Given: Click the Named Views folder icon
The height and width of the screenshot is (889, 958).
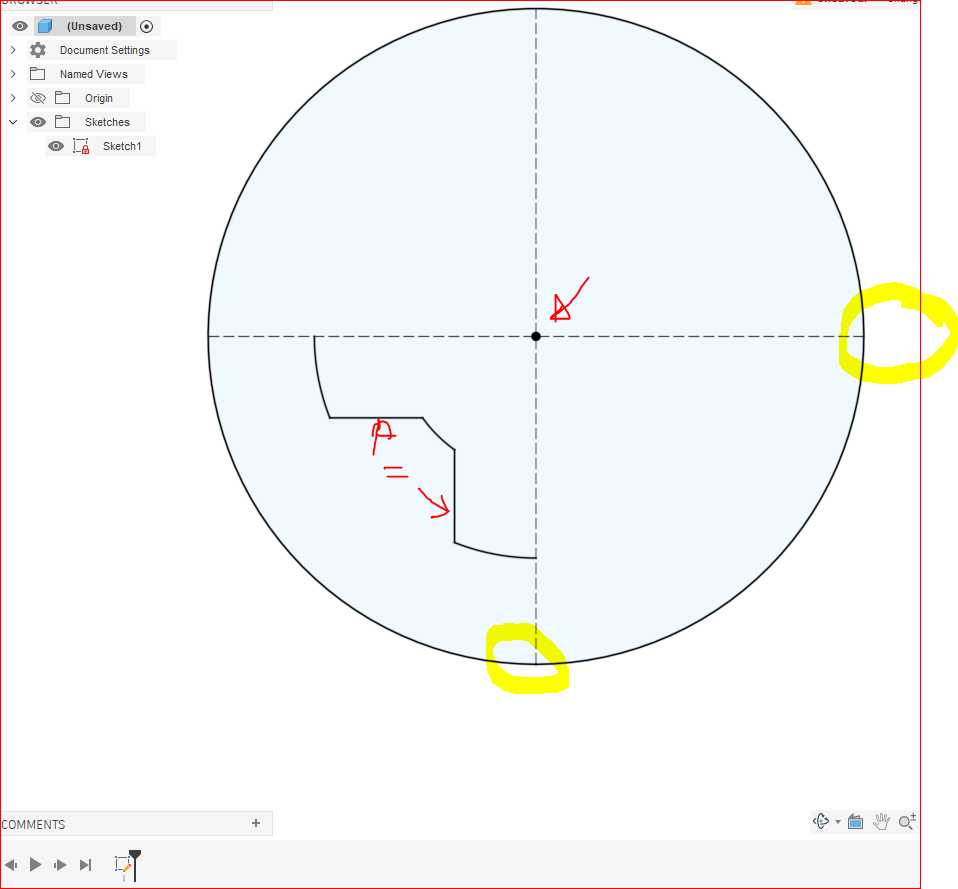Looking at the screenshot, I should pos(37,73).
